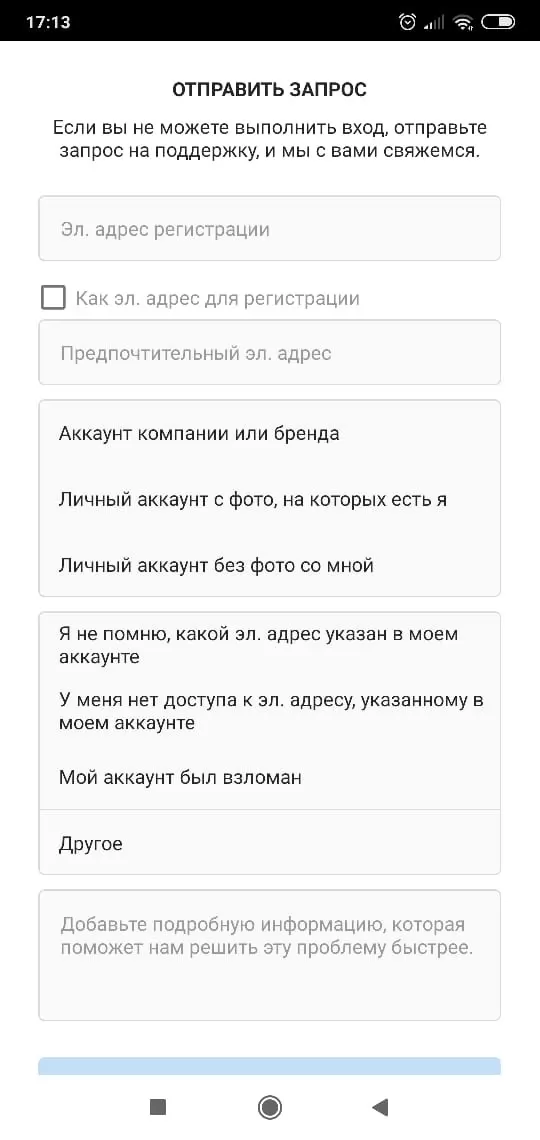Tap the Wi-Fi status bar icon

coord(462,23)
